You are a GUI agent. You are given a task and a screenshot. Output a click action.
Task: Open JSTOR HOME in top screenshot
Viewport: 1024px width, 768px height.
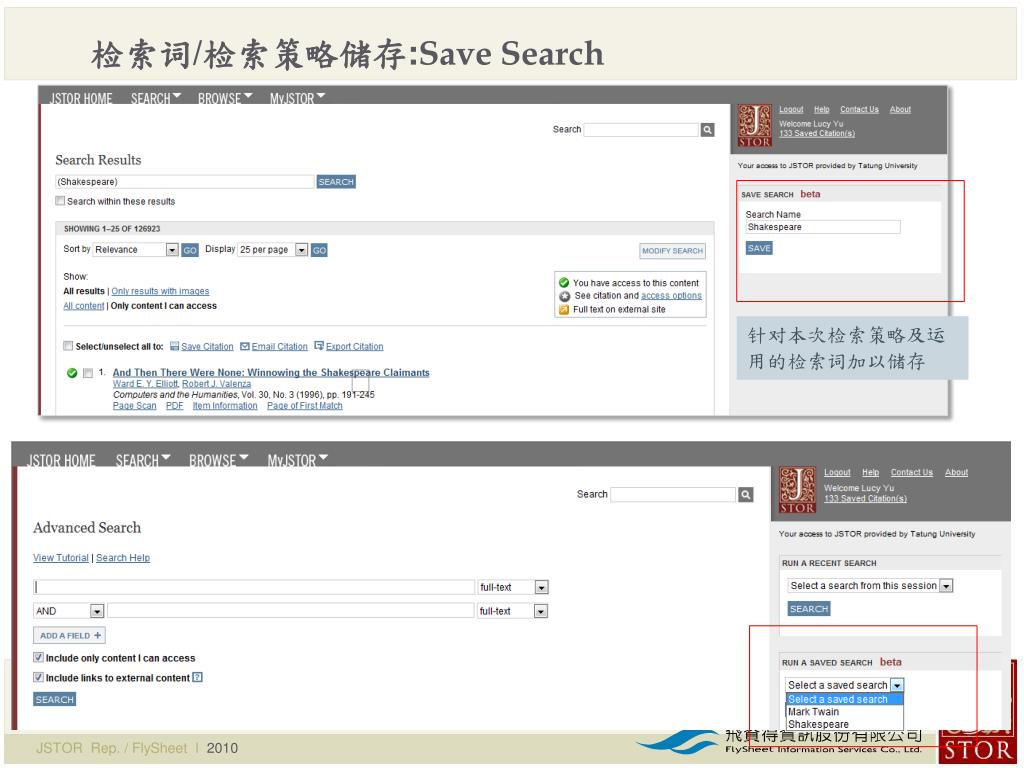(x=81, y=99)
